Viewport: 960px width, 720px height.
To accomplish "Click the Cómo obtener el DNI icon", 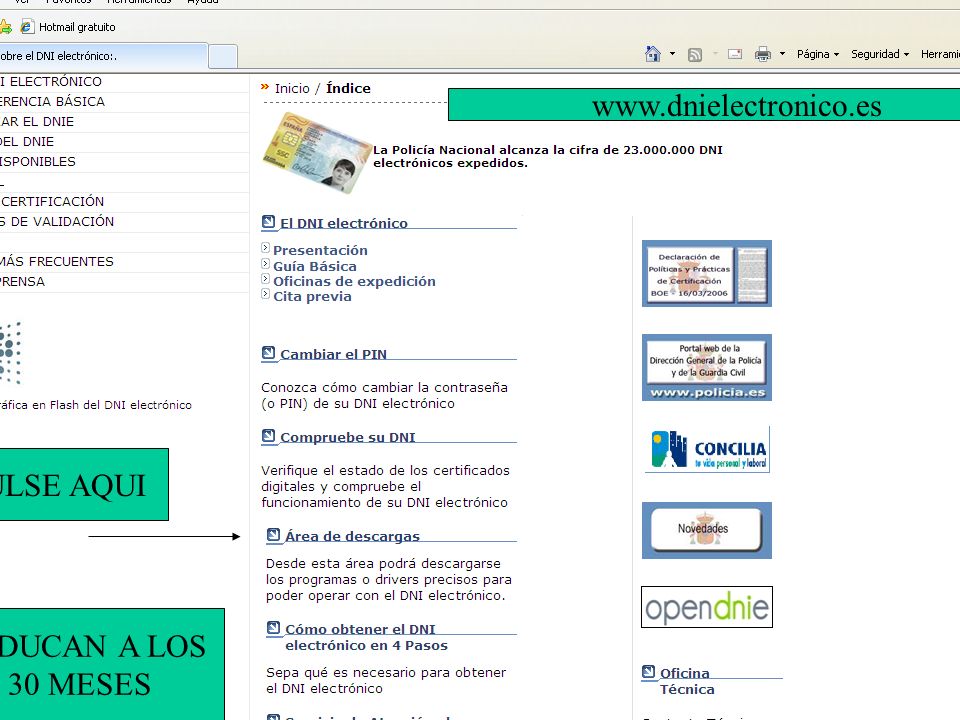I will [273, 628].
